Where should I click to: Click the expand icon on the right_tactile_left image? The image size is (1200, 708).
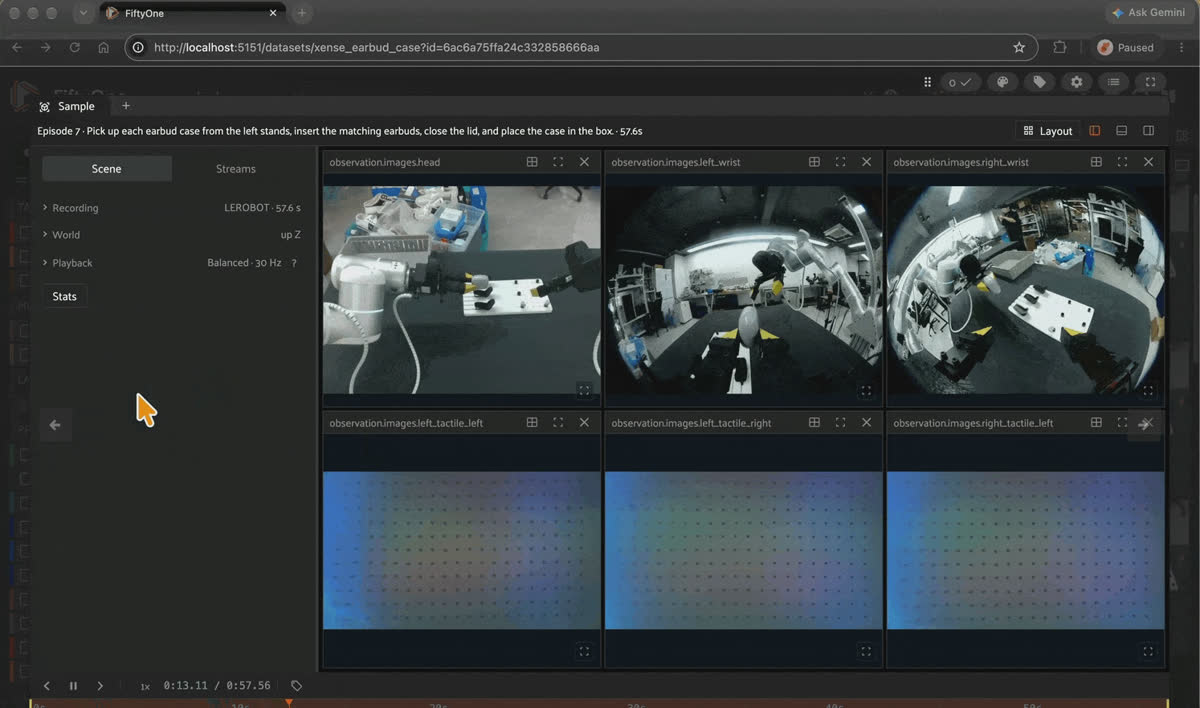click(1148, 651)
